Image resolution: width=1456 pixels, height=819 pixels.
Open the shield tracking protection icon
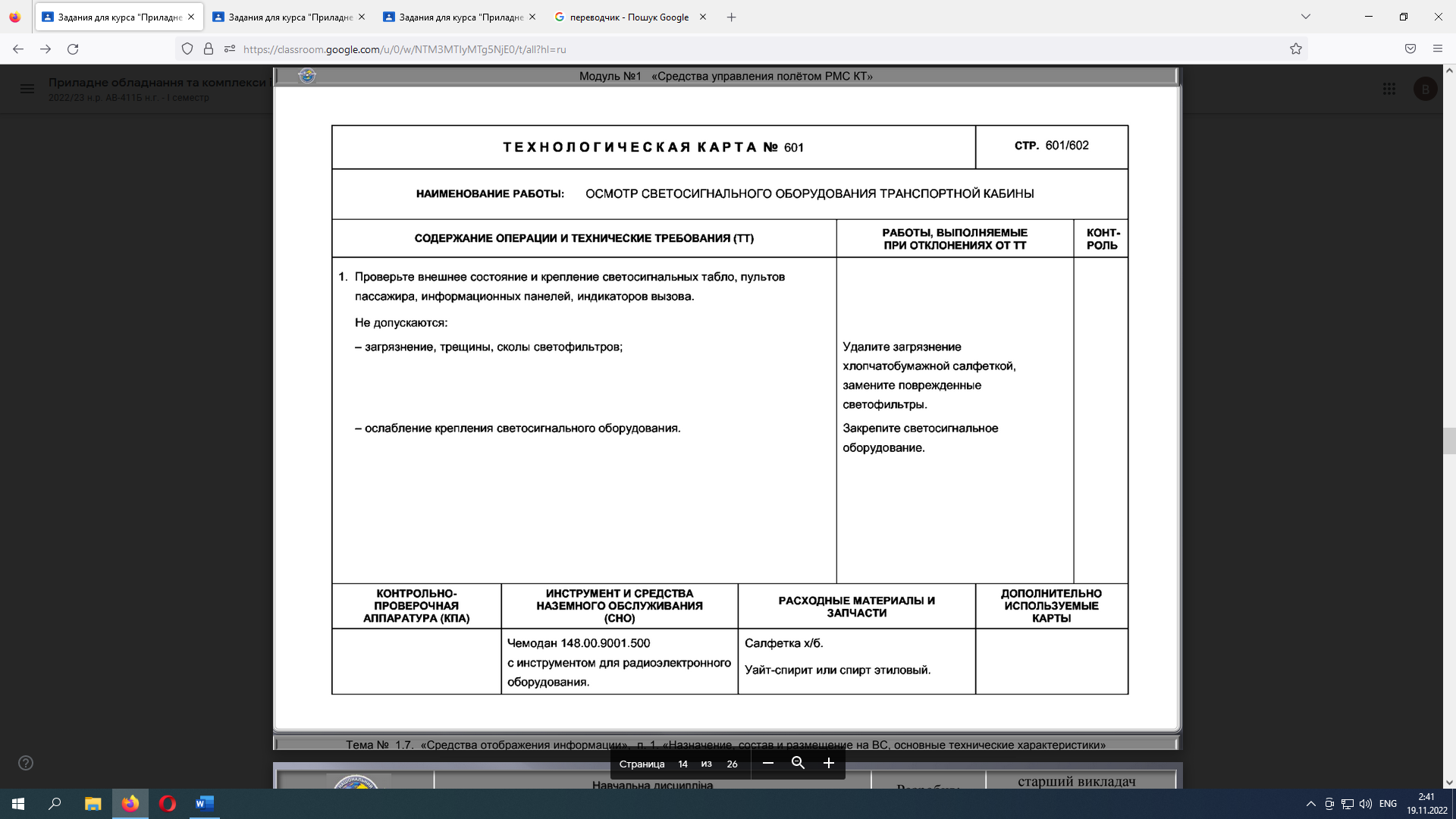pyautogui.click(x=187, y=49)
